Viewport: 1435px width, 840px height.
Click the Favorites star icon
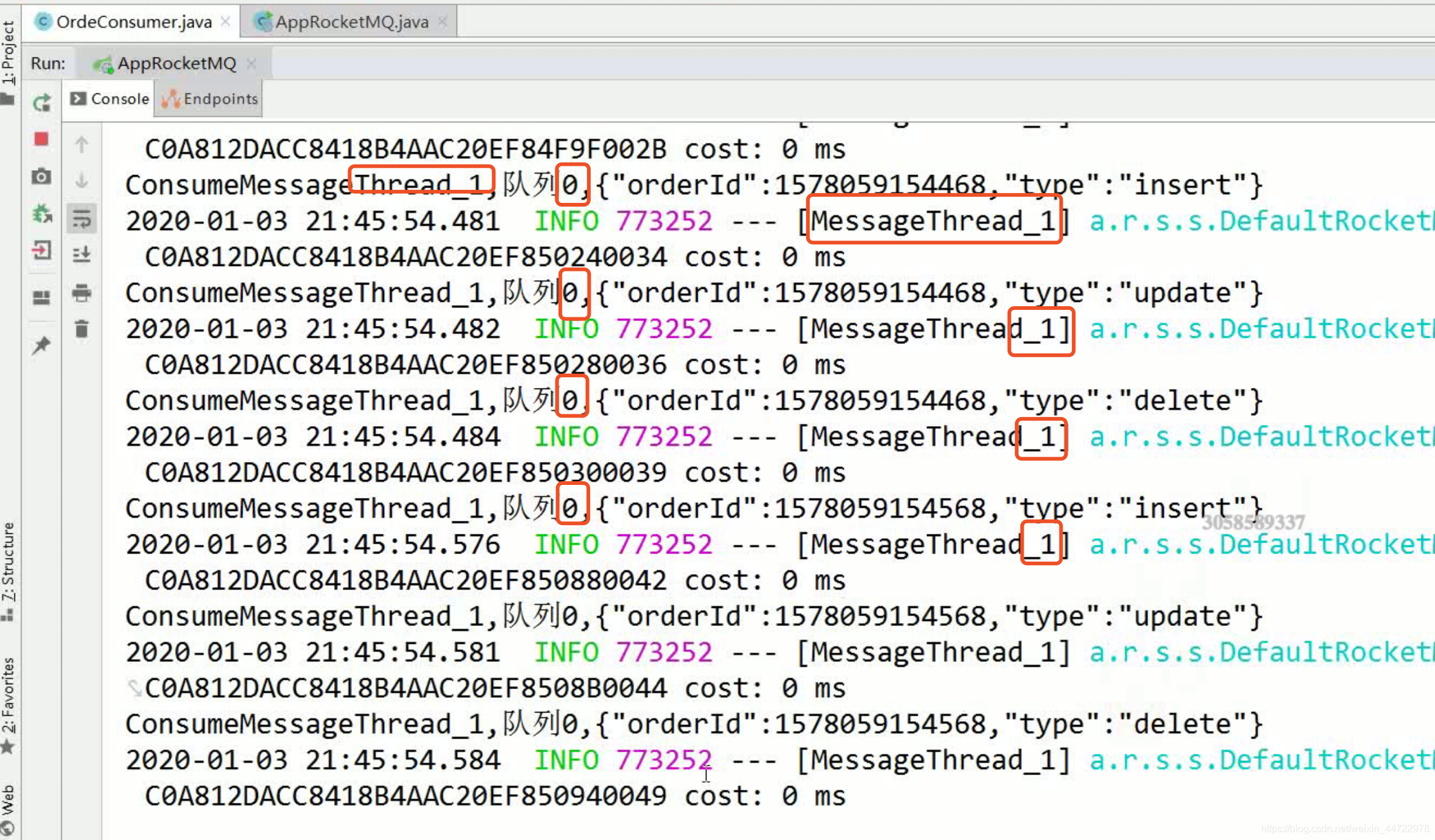[x=7, y=747]
